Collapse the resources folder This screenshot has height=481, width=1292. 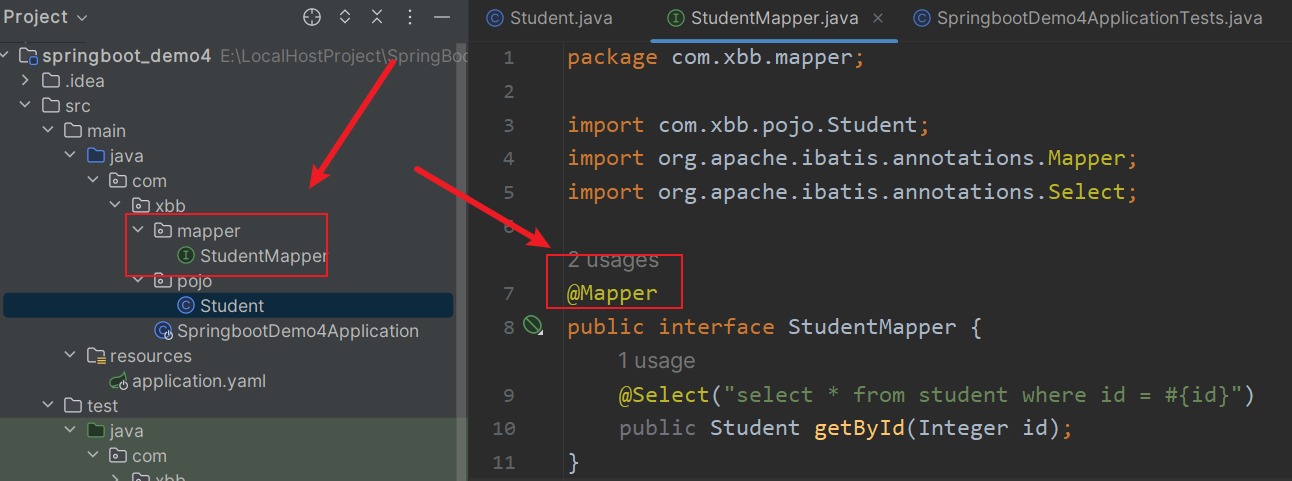click(70, 356)
